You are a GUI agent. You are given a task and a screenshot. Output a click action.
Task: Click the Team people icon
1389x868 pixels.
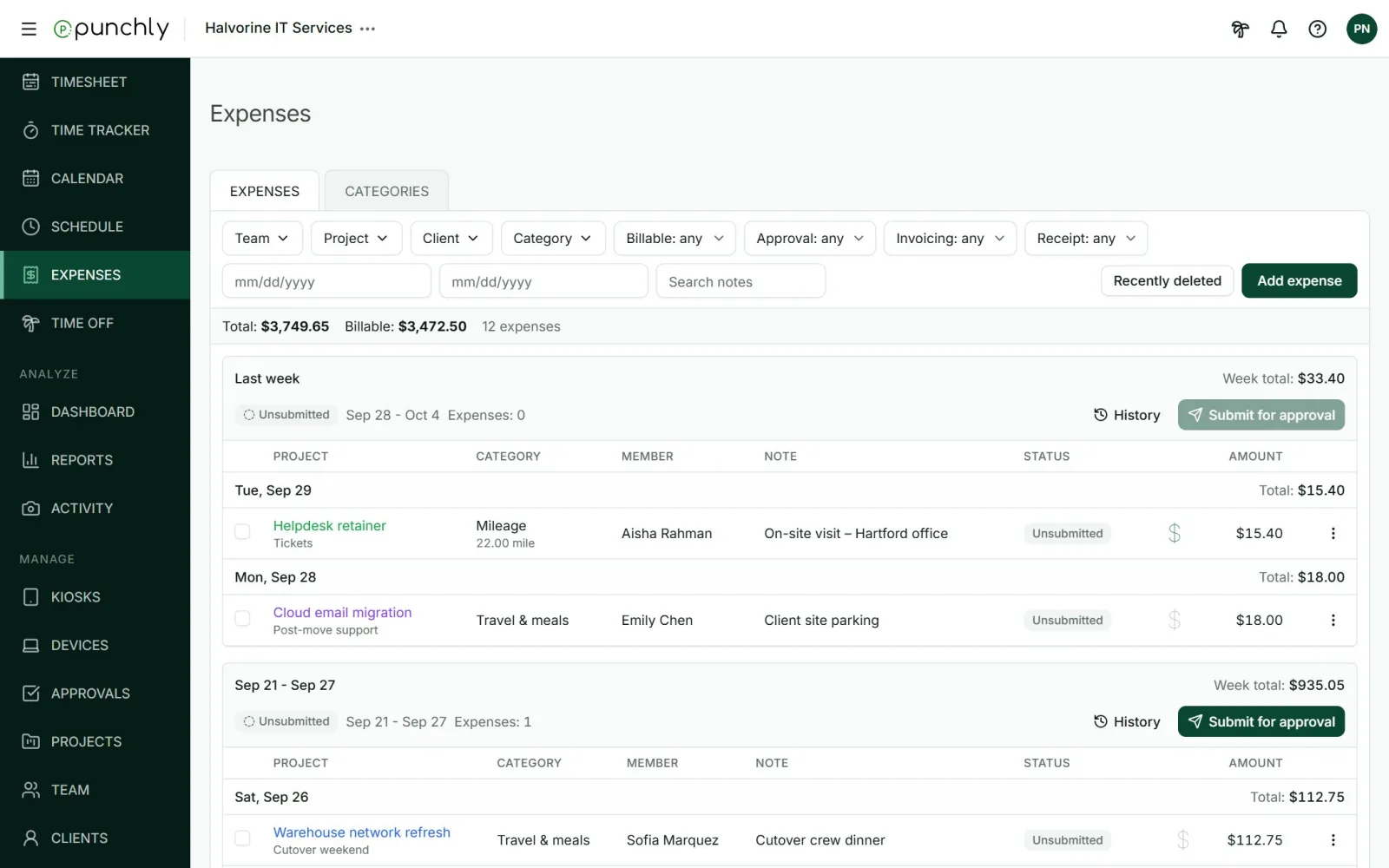pyautogui.click(x=30, y=790)
